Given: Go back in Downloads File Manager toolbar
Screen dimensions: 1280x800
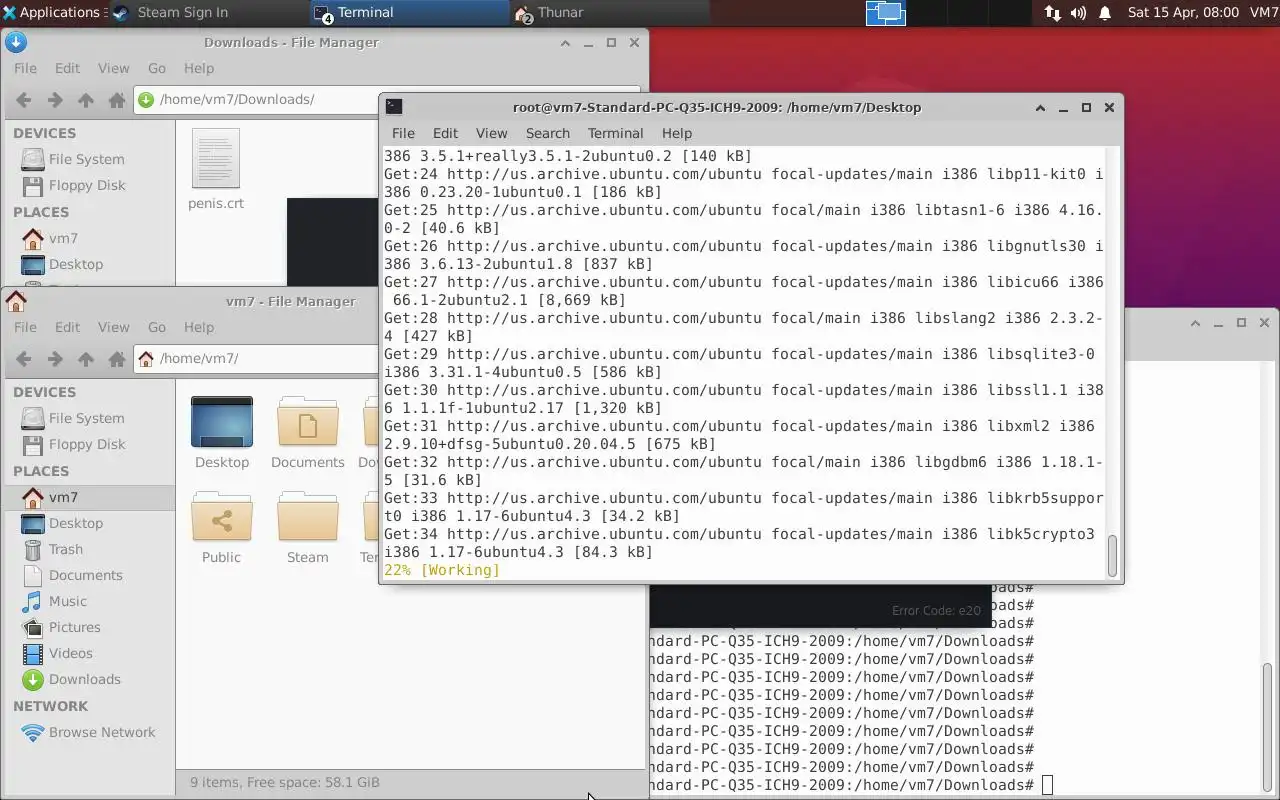Looking at the screenshot, I should [24, 100].
